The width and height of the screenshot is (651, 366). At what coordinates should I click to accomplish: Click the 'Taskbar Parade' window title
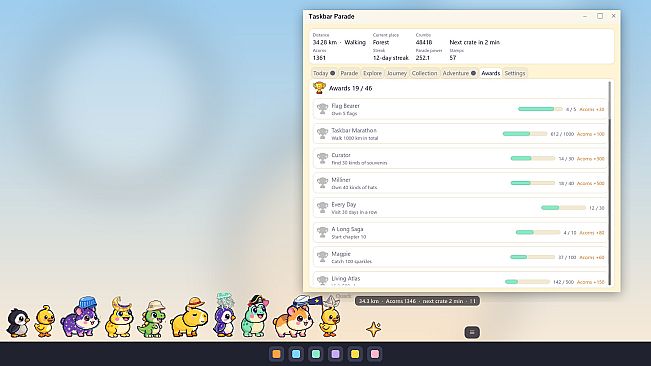tap(331, 17)
